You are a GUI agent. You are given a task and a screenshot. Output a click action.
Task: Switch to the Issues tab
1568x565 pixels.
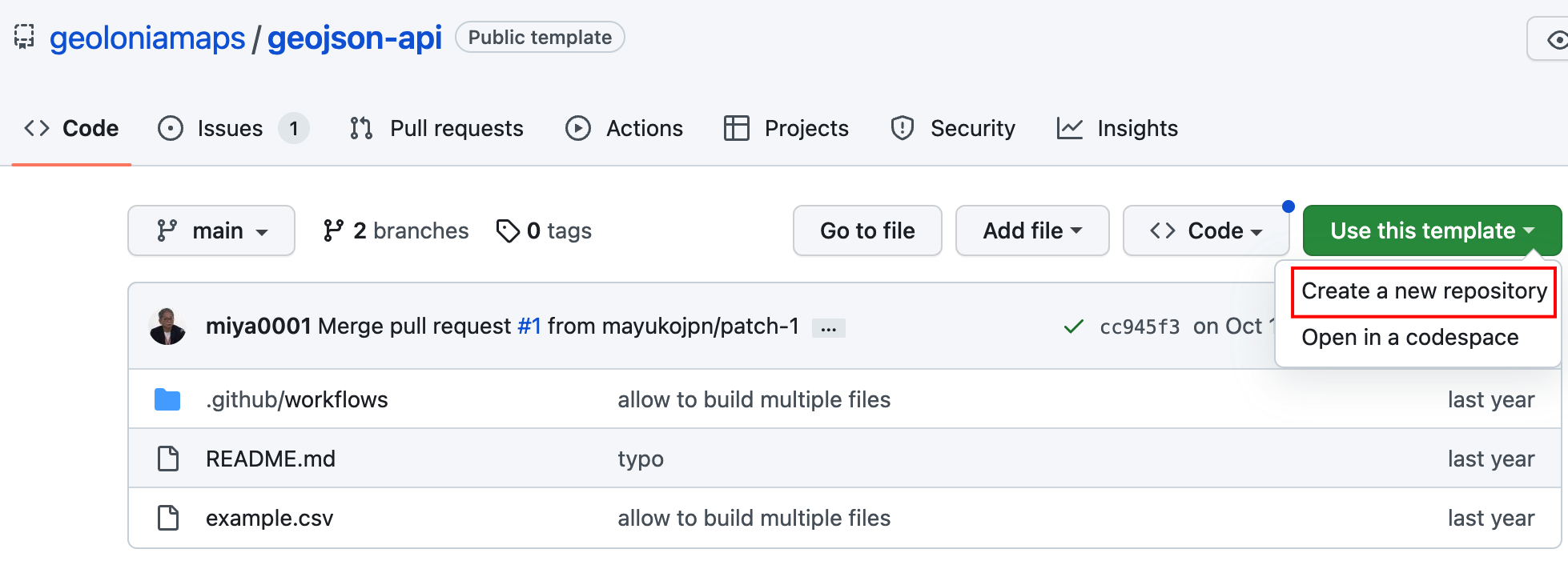coord(230,128)
